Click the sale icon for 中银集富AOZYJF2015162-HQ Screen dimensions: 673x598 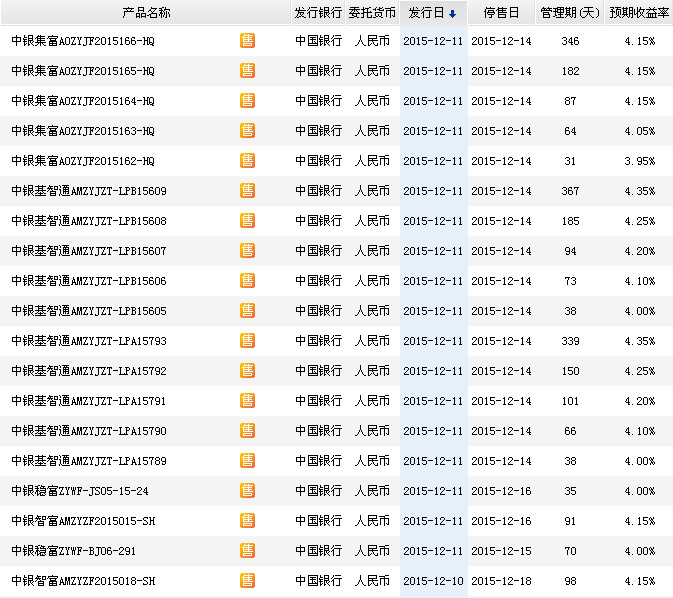coord(247,161)
